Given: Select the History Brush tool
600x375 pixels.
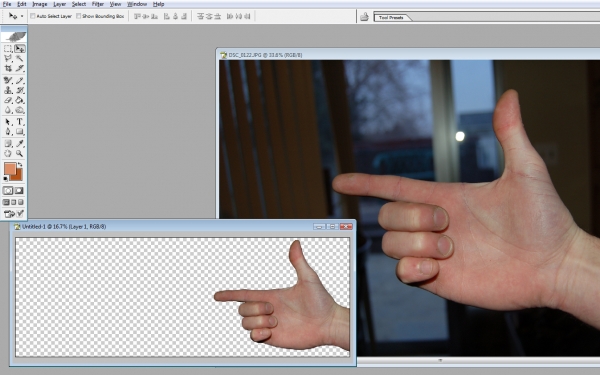Looking at the screenshot, I should pyautogui.click(x=20, y=90).
